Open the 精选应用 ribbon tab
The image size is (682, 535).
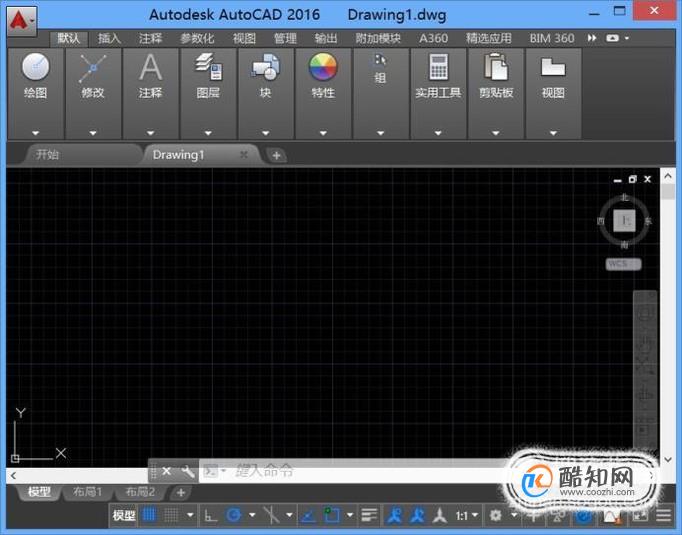click(x=488, y=39)
